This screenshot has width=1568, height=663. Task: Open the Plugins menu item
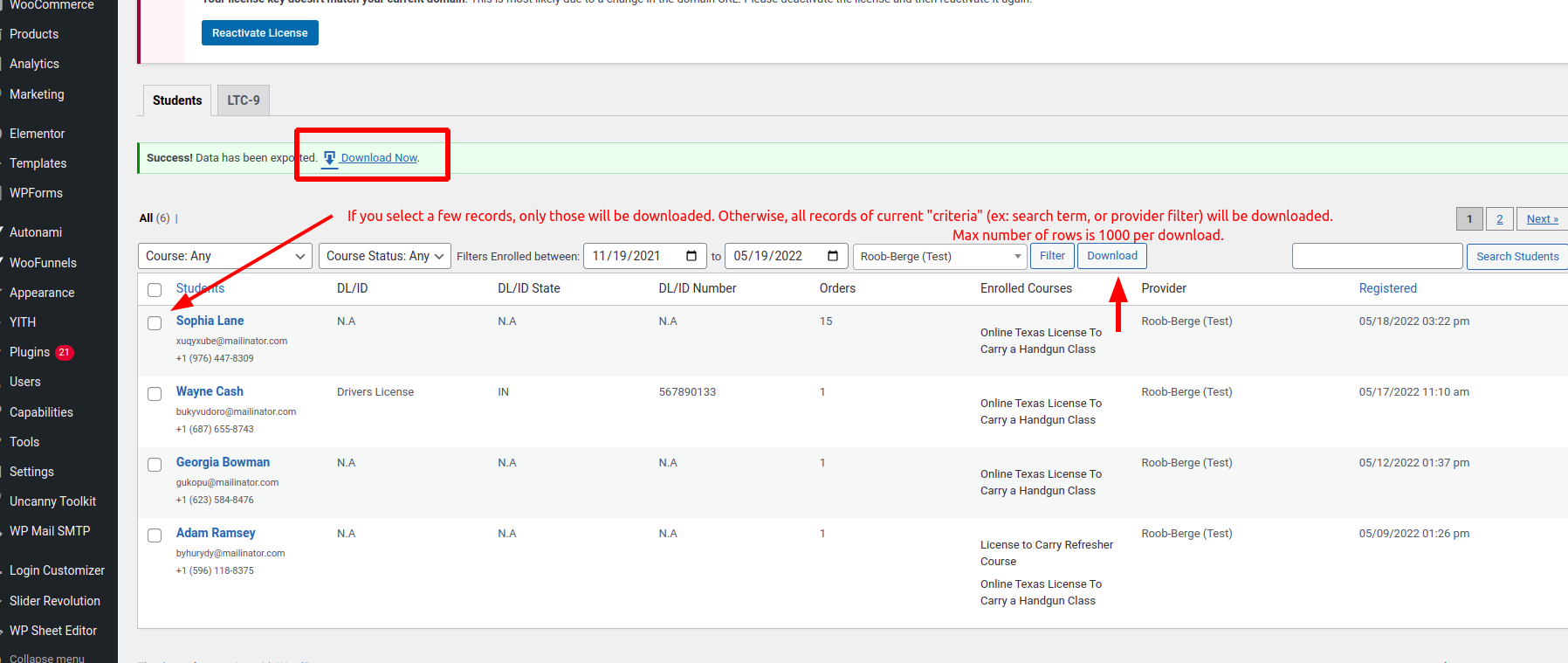[x=30, y=352]
